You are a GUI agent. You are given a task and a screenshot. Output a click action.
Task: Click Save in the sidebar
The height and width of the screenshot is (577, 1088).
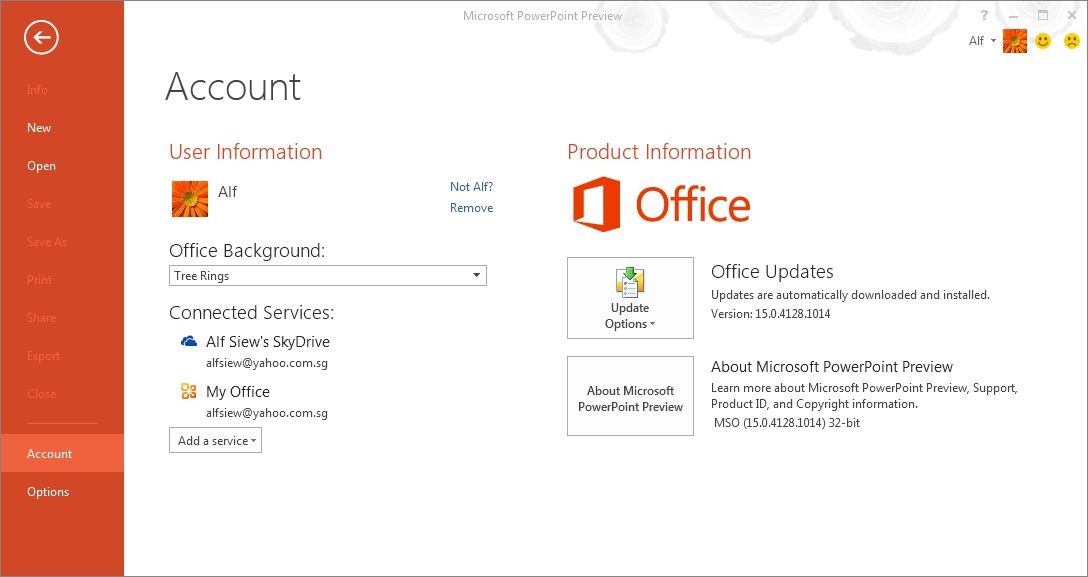[39, 204]
